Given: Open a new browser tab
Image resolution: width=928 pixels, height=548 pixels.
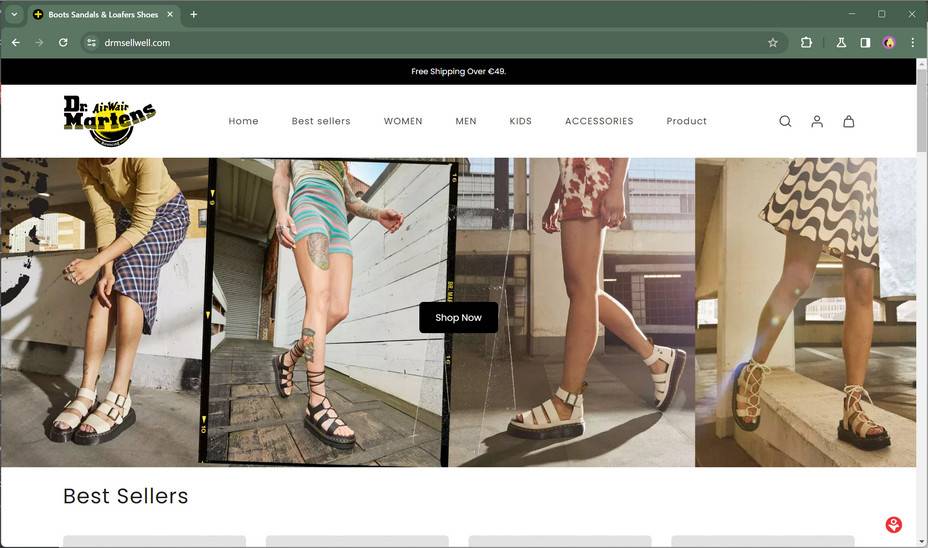Looking at the screenshot, I should point(194,14).
